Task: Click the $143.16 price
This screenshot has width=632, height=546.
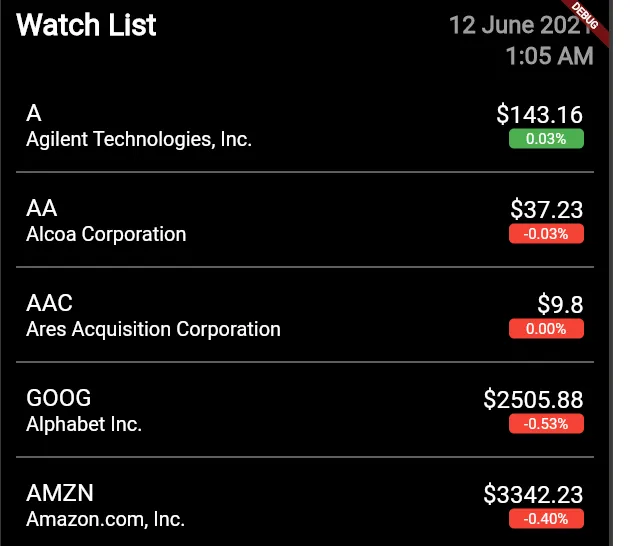Action: 540,114
